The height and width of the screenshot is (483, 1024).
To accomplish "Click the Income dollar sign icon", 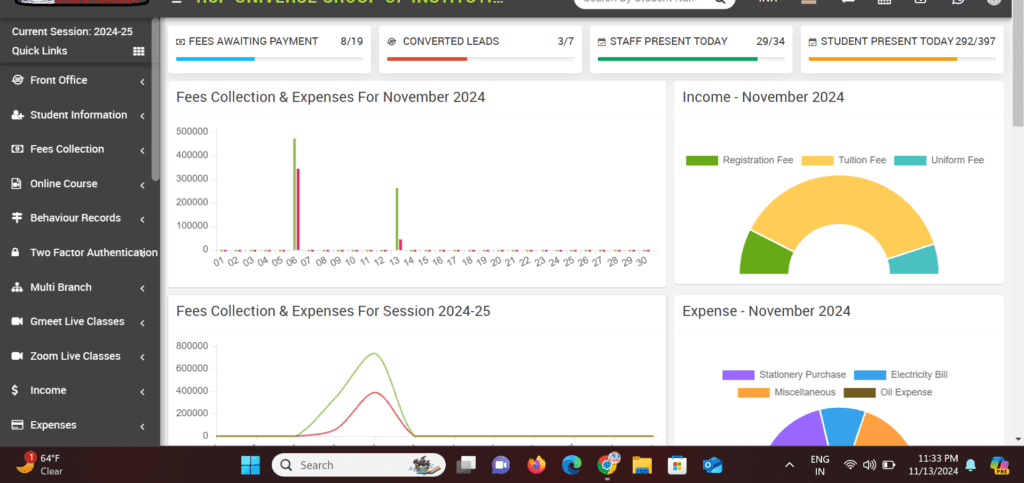I will (x=17, y=391).
